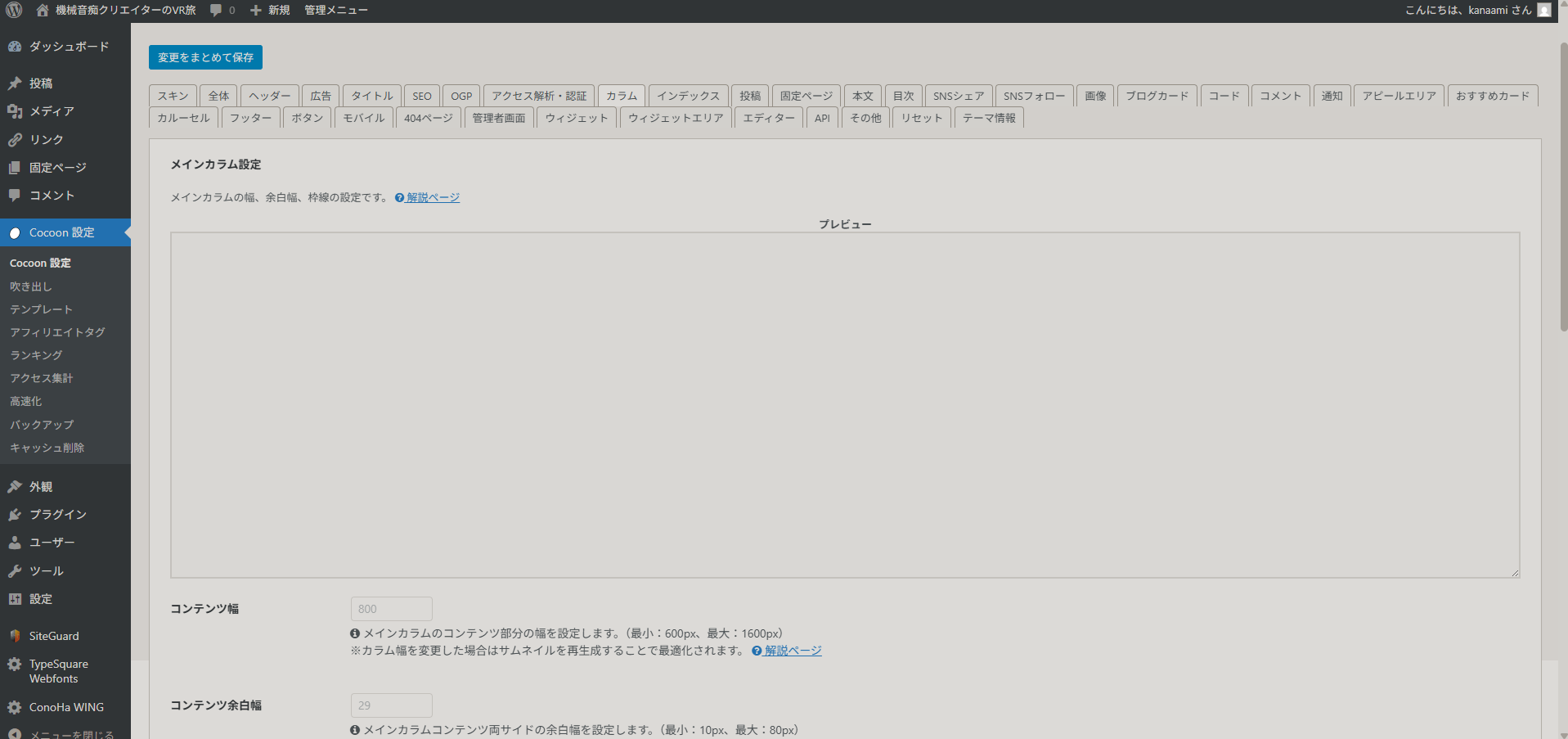1568x739 pixels.
Task: Click the SiteGuard shield icon
Action: click(x=15, y=636)
